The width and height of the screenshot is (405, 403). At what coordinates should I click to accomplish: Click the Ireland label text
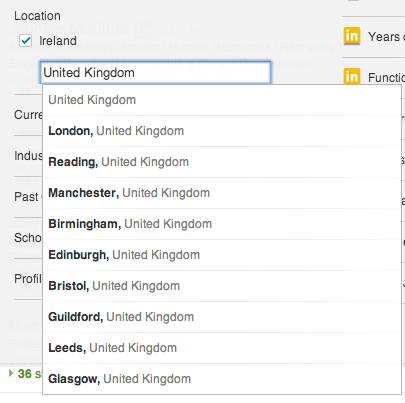tap(58, 41)
